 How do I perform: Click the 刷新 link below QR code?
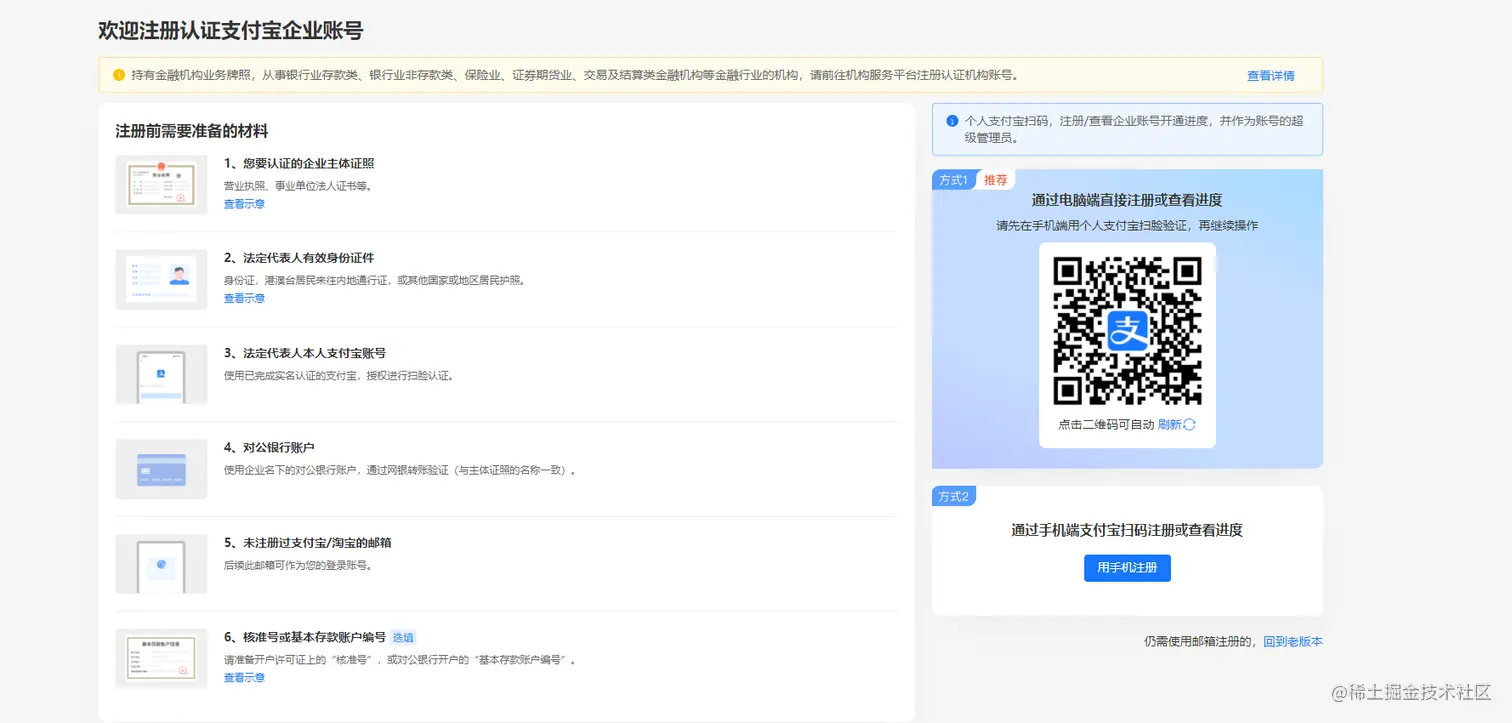point(1169,425)
